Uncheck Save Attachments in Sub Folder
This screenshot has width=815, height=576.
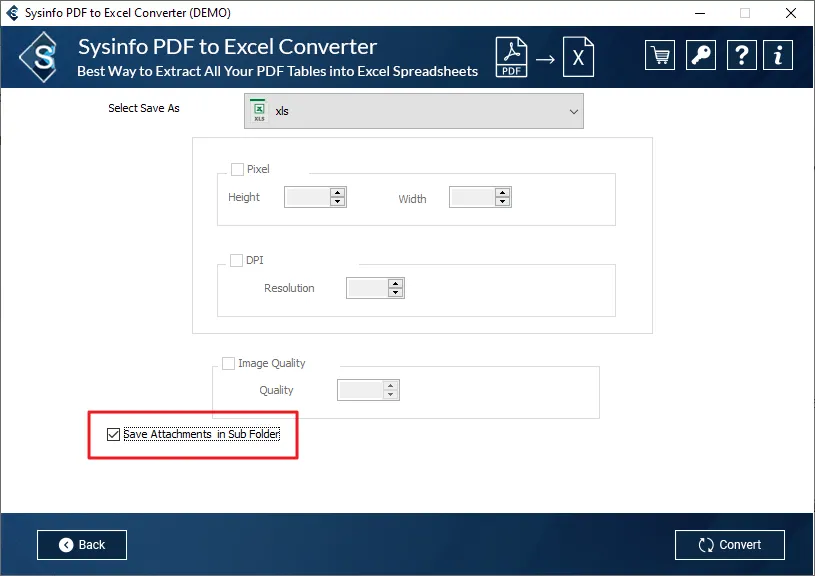[x=113, y=434]
